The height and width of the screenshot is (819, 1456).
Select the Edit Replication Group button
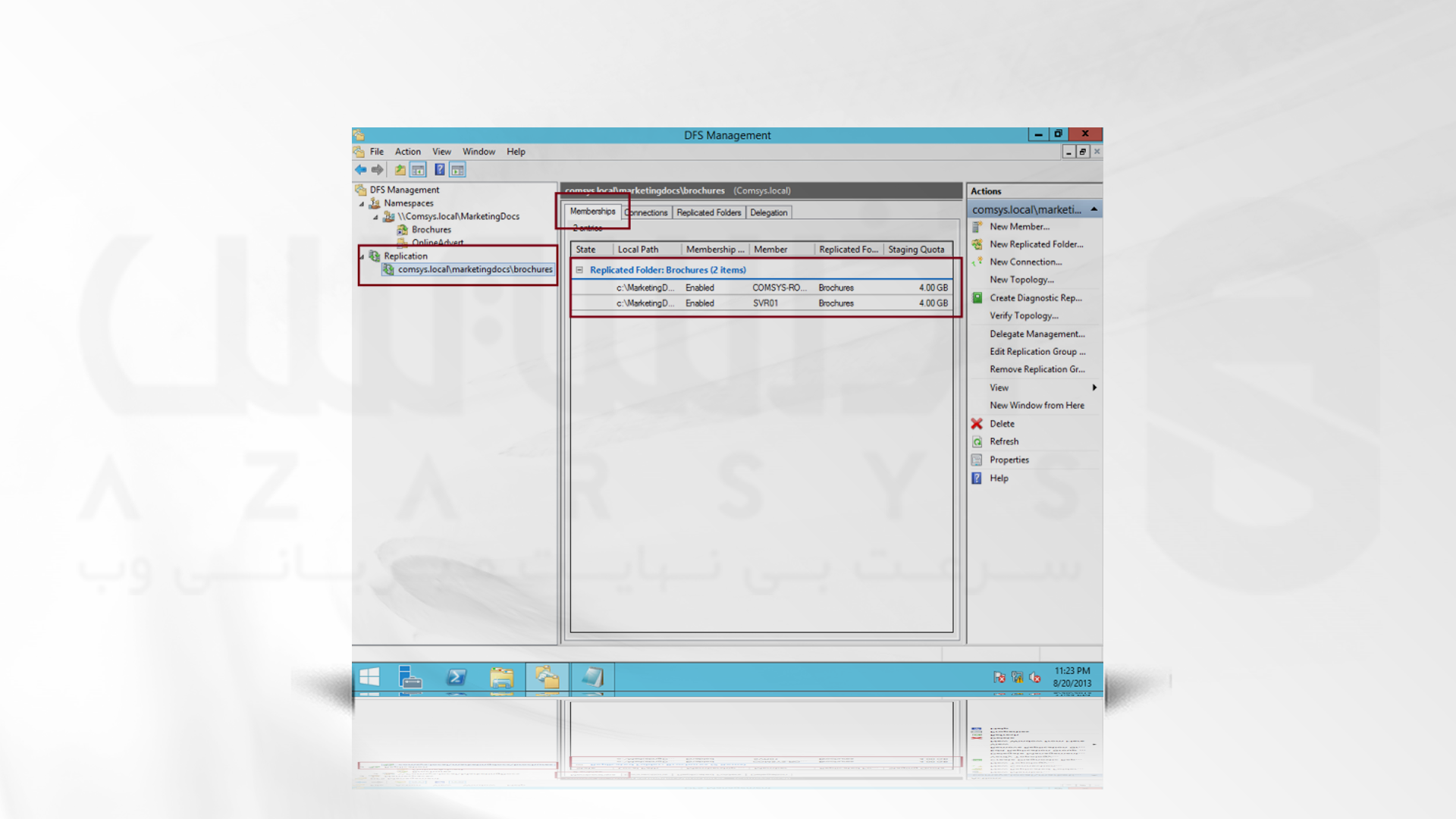coord(1037,351)
